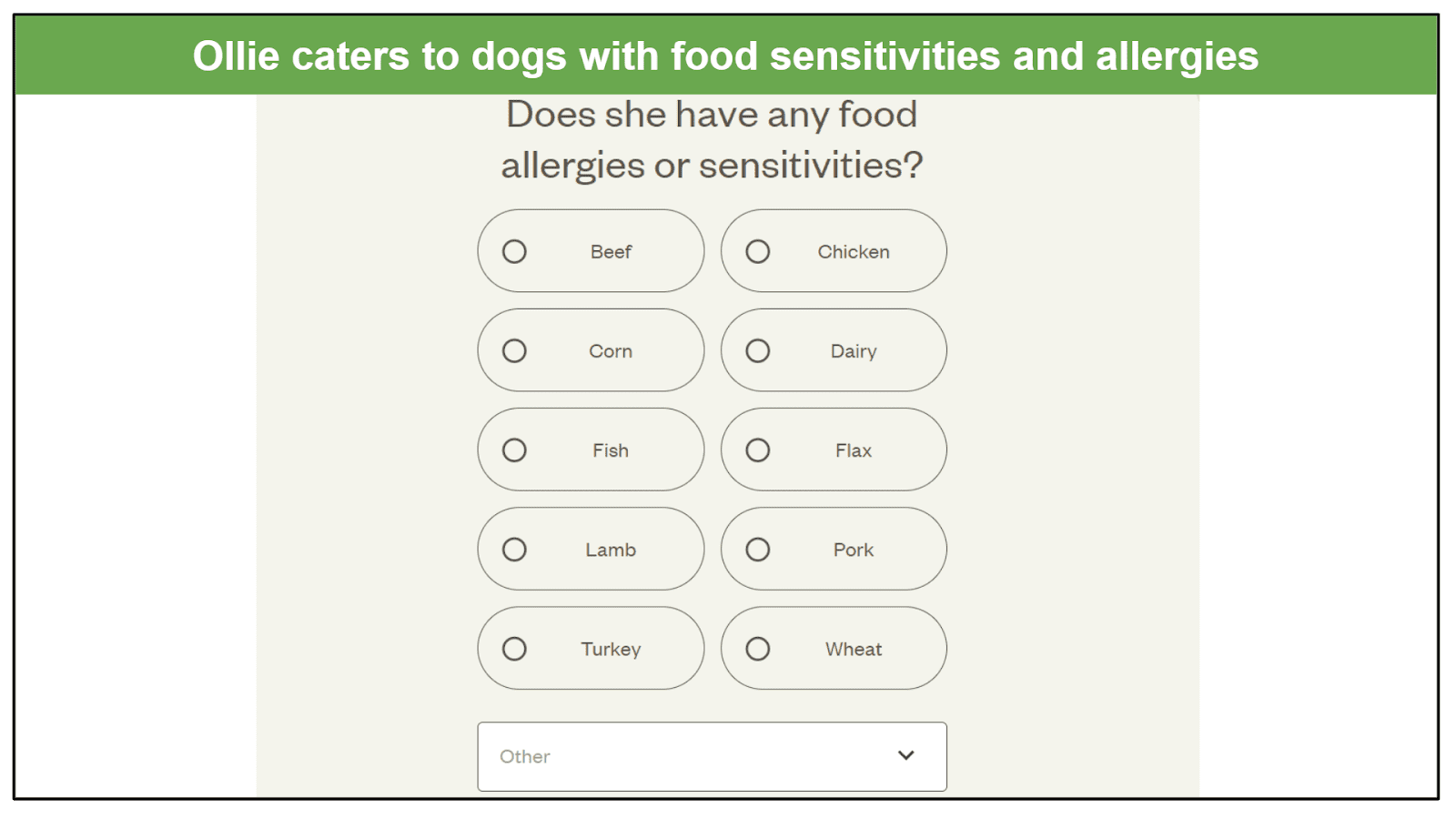Expand the Other dropdown chevron
Screen dimensions: 1456x819
tap(905, 755)
